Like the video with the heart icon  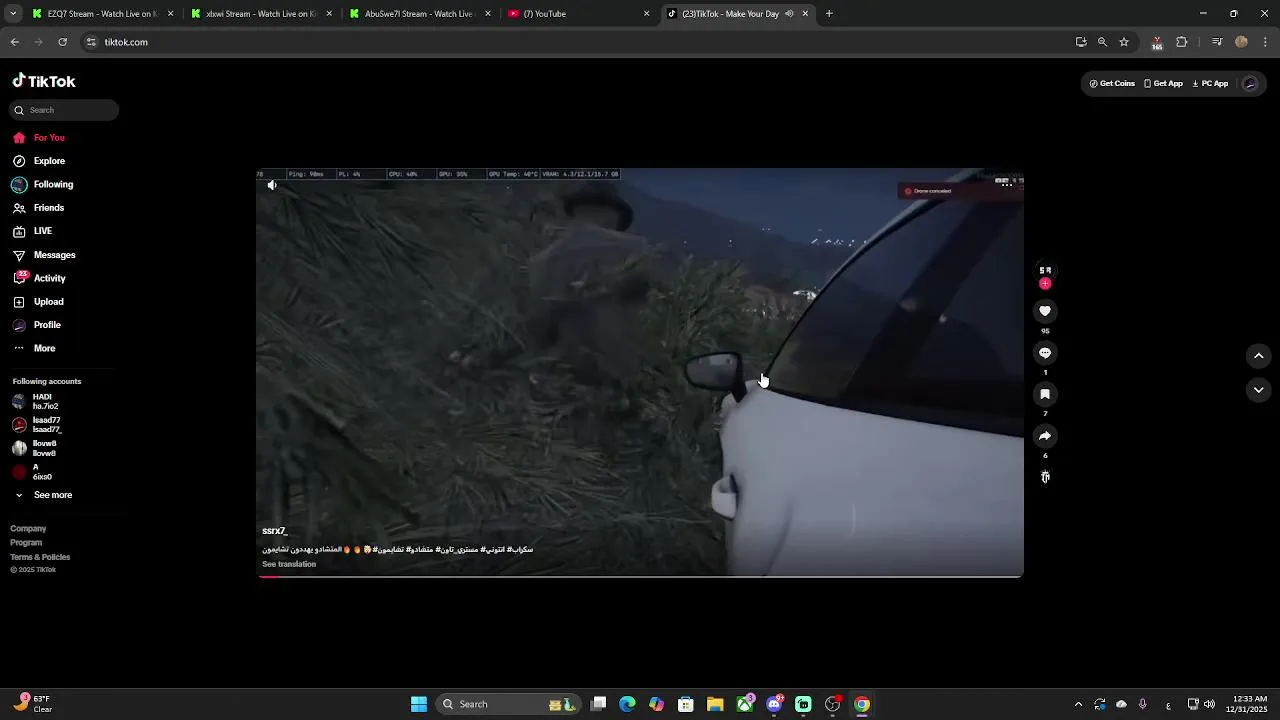tap(1045, 311)
